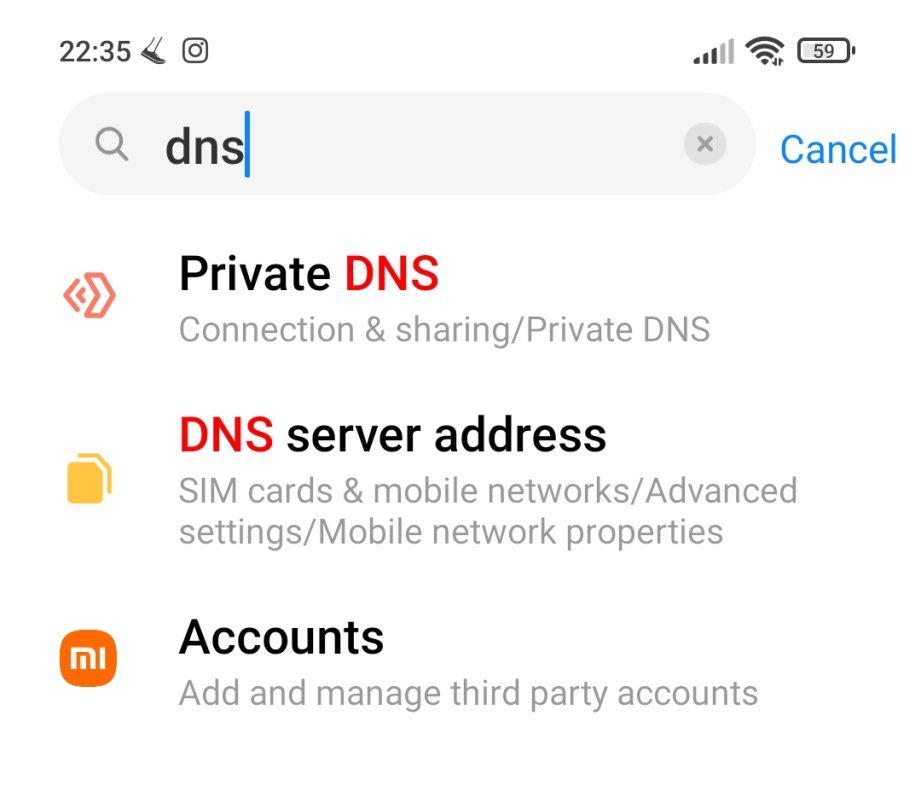Open the DNS server address result title
The image size is (921, 803).
tap(392, 435)
